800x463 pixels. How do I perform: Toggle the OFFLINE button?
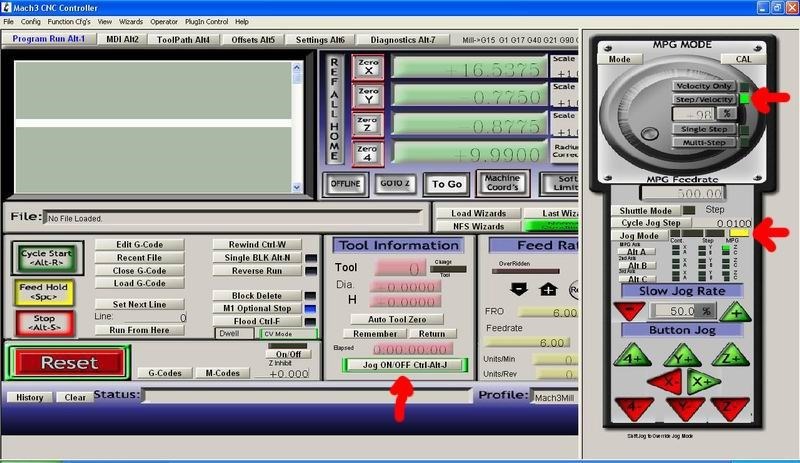point(345,184)
